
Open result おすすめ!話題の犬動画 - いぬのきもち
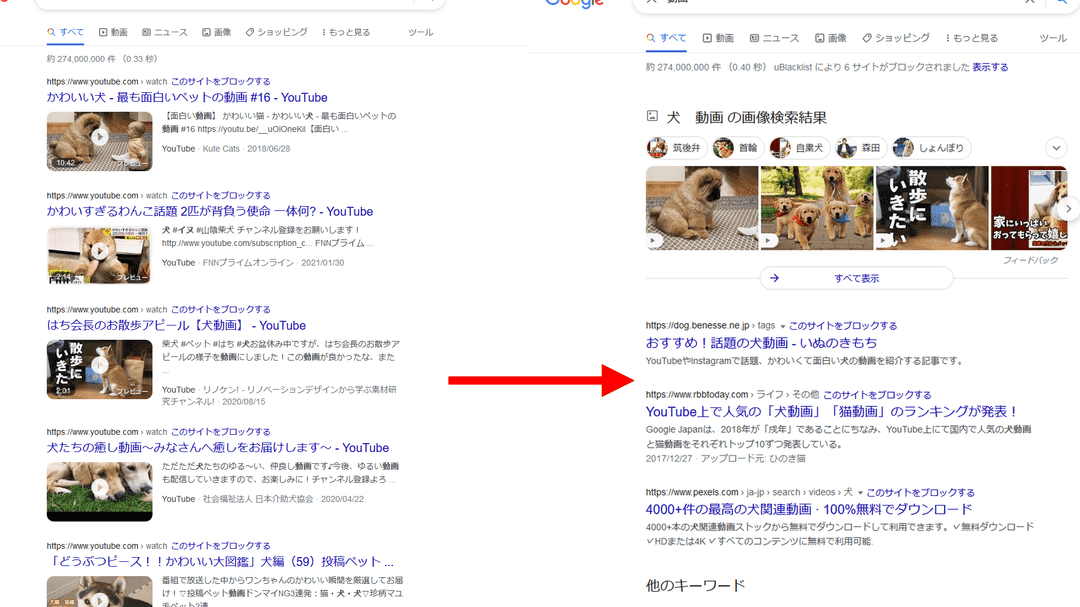(x=761, y=343)
